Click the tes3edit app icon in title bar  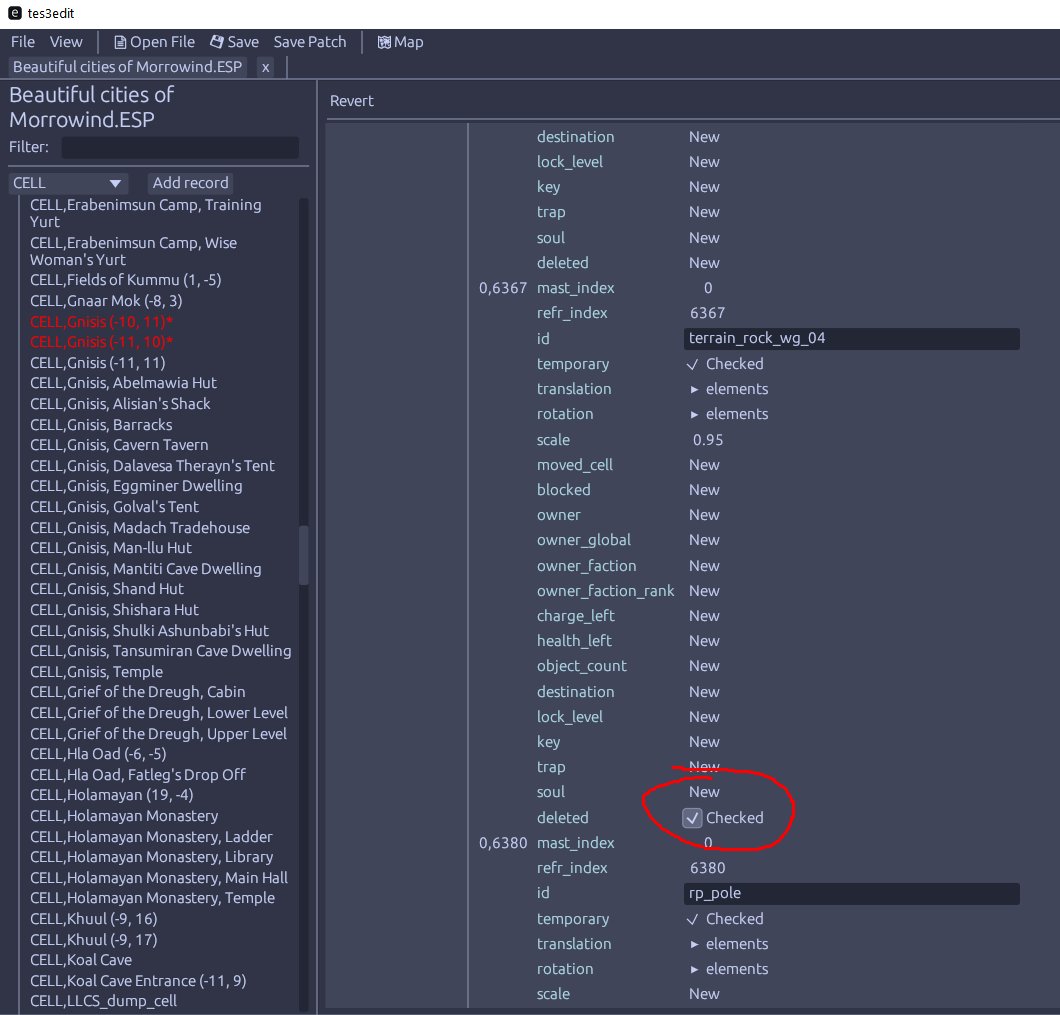tap(14, 13)
